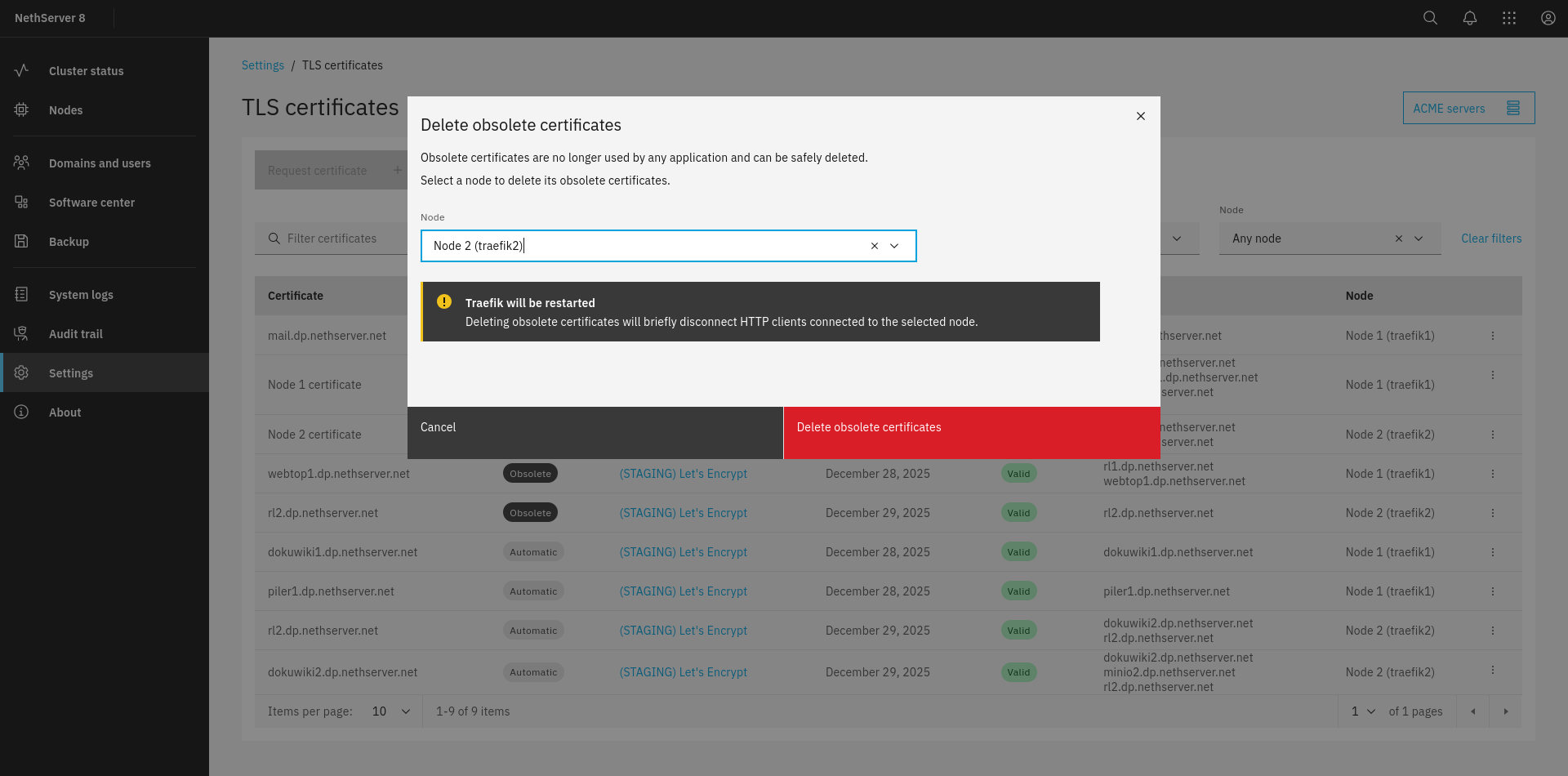Open ACME servers panel

1468,108
